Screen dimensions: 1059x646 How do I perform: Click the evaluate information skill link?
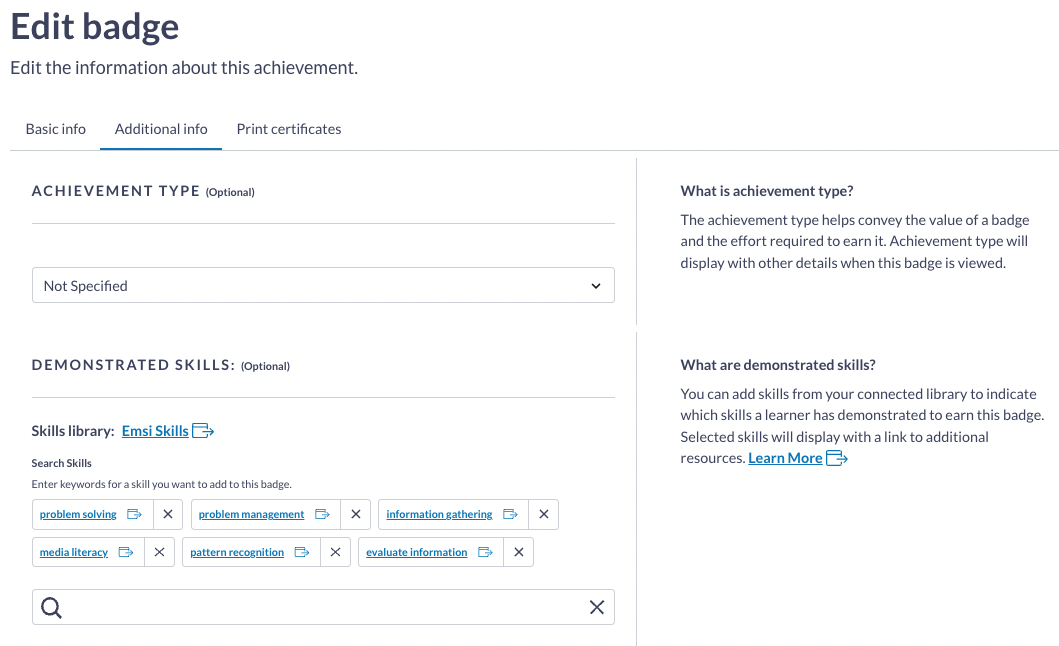click(417, 552)
